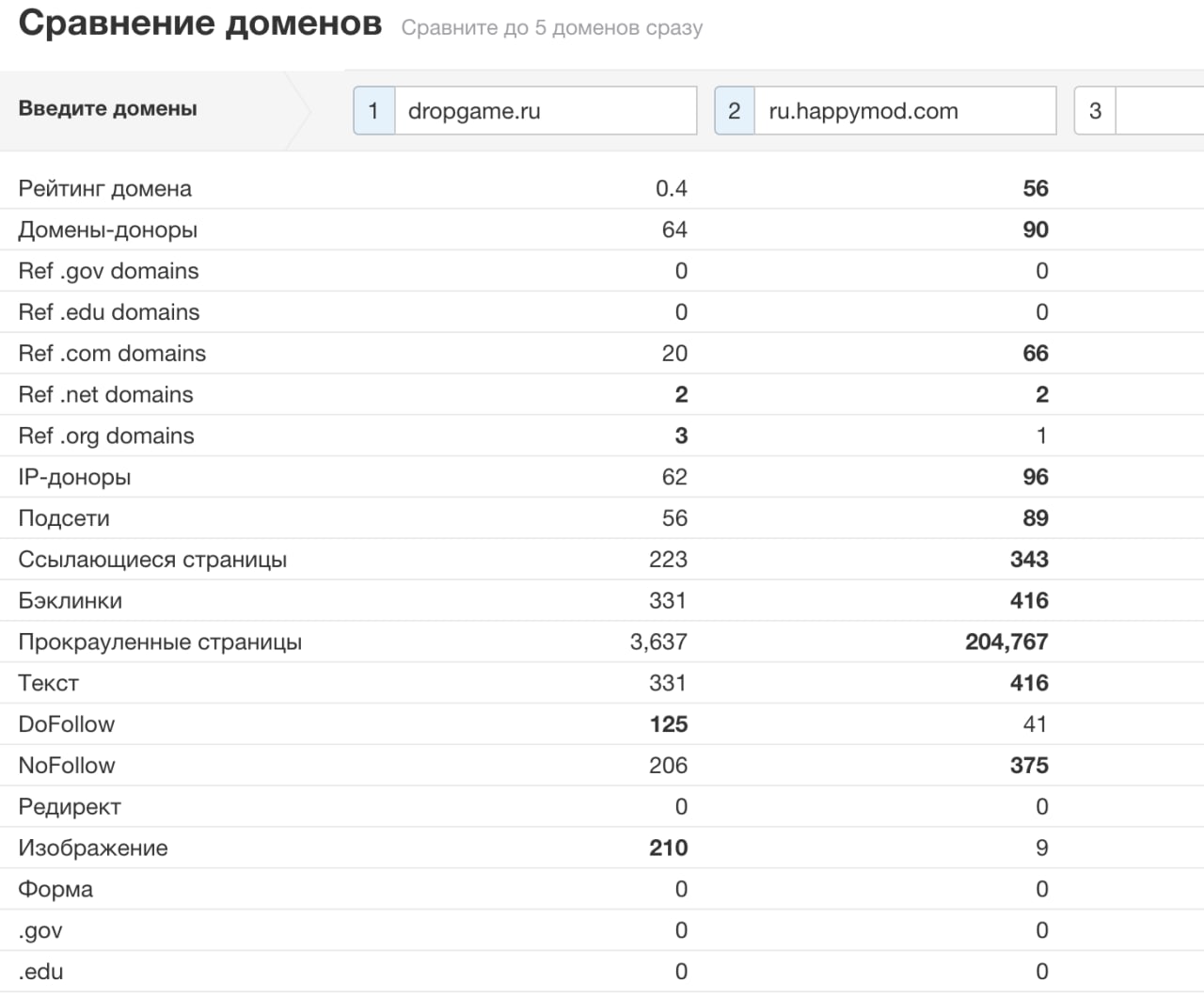Screen dimensions: 1204x999
Task: Click the 'IP-доноры' row label
Action: (75, 477)
